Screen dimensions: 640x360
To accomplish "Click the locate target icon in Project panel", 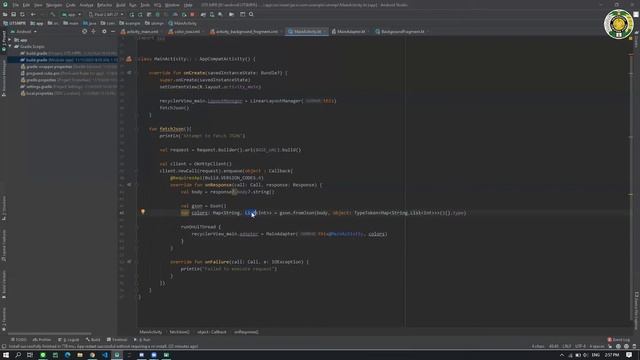I will point(84,31).
